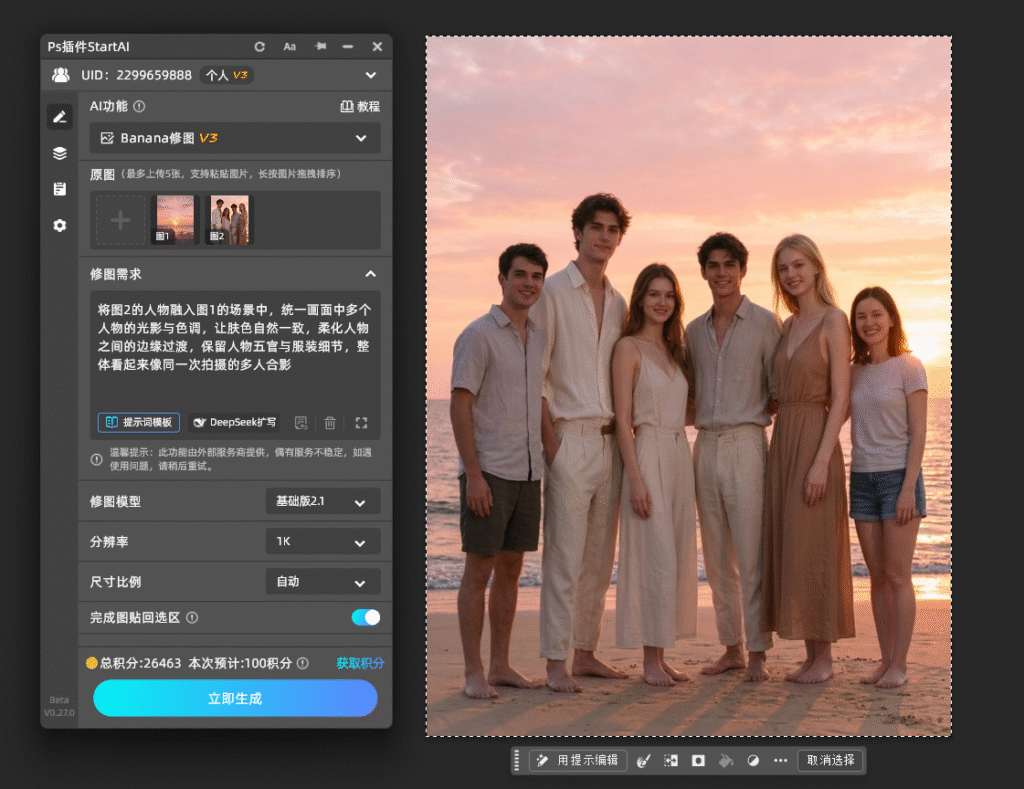Pin the StartAI plugin panel
This screenshot has width=1024, height=789.
coord(320,46)
